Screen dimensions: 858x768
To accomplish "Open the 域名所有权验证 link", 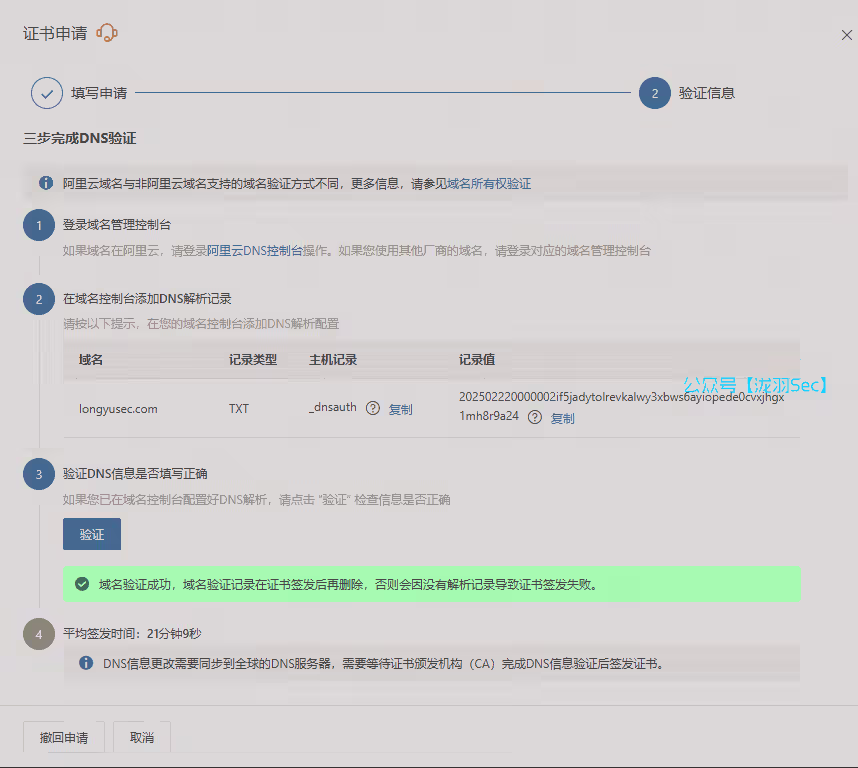I will pos(489,184).
